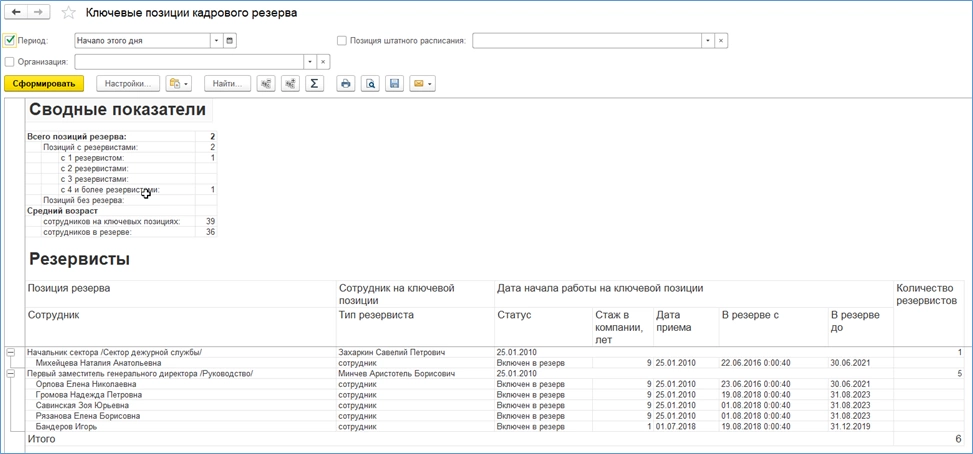This screenshot has width=973, height=454.
Task: Add report to favorites with star icon
Action: click(68, 13)
